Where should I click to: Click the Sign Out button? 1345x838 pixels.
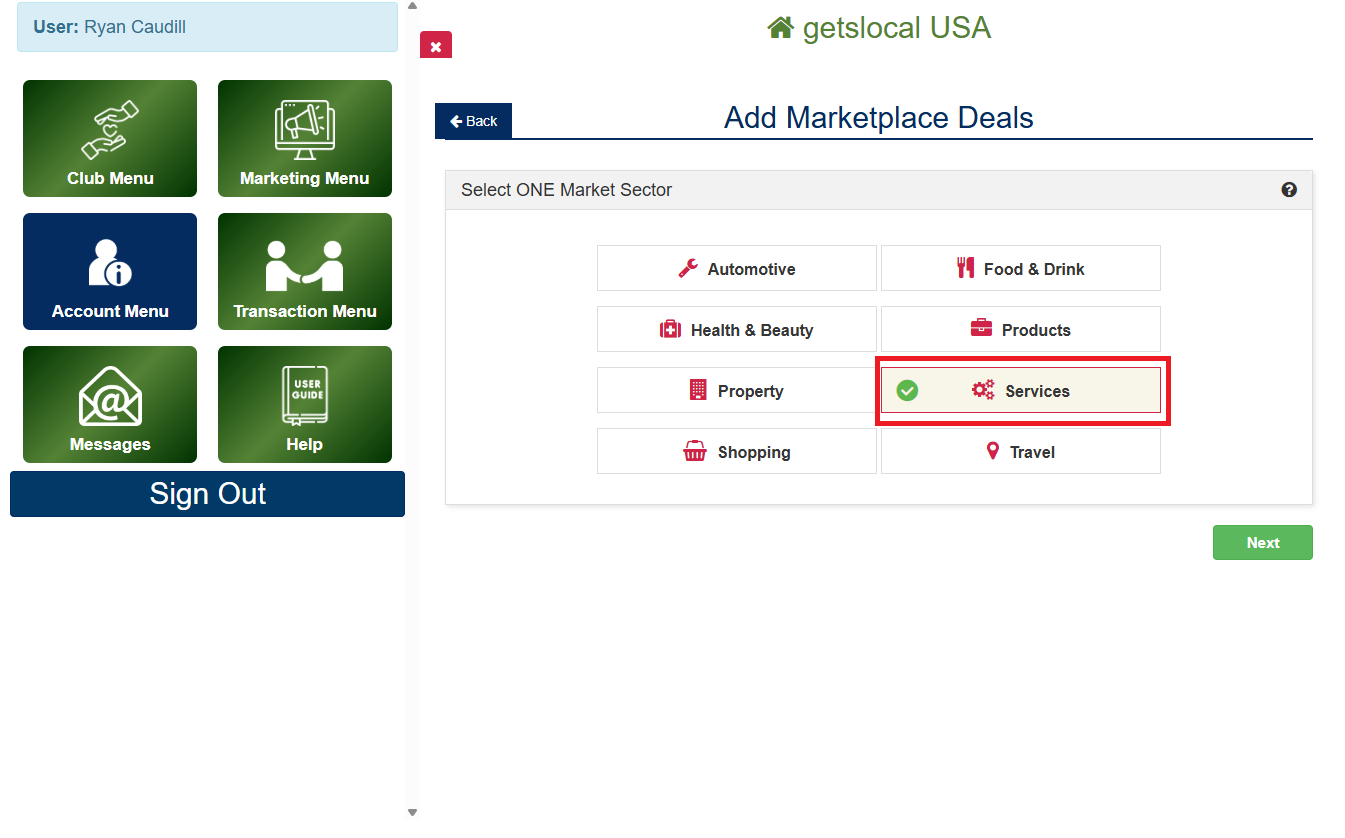click(x=207, y=494)
